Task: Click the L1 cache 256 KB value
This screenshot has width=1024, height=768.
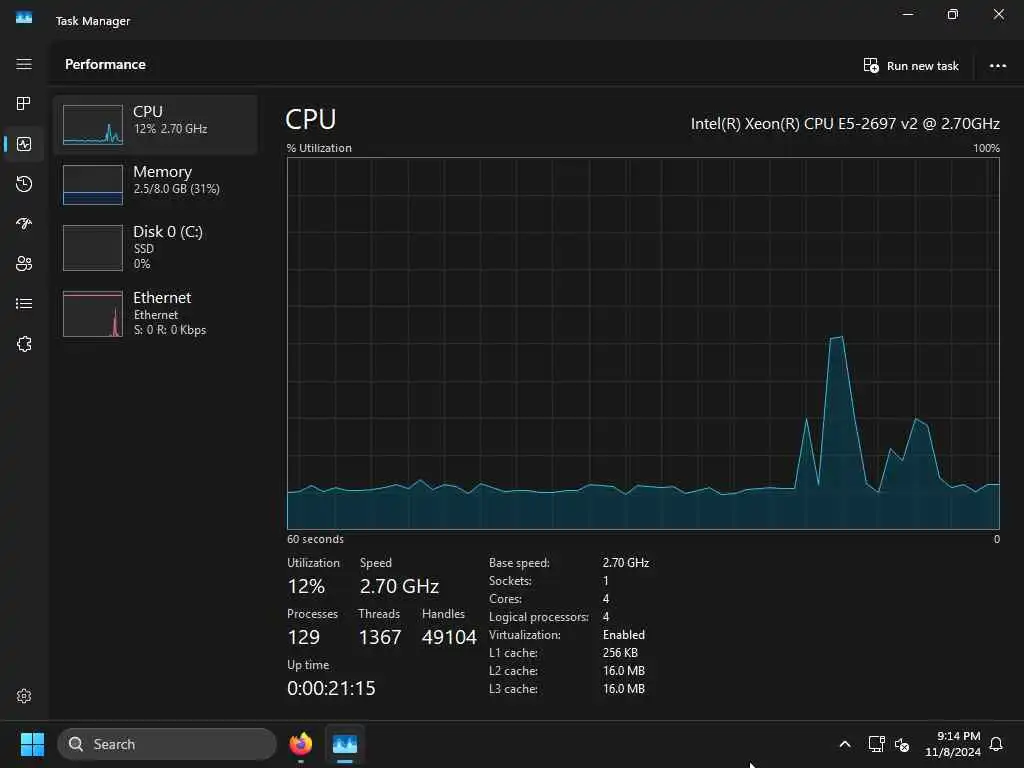Action: (620, 652)
